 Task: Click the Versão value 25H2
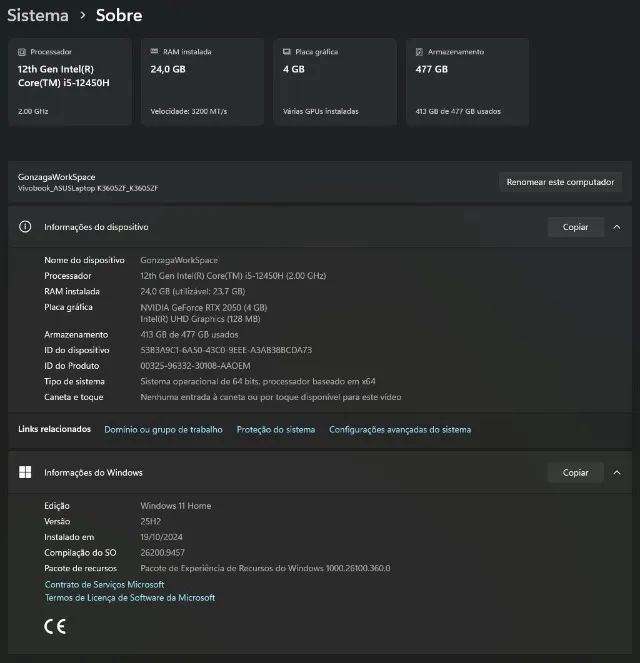click(150, 521)
